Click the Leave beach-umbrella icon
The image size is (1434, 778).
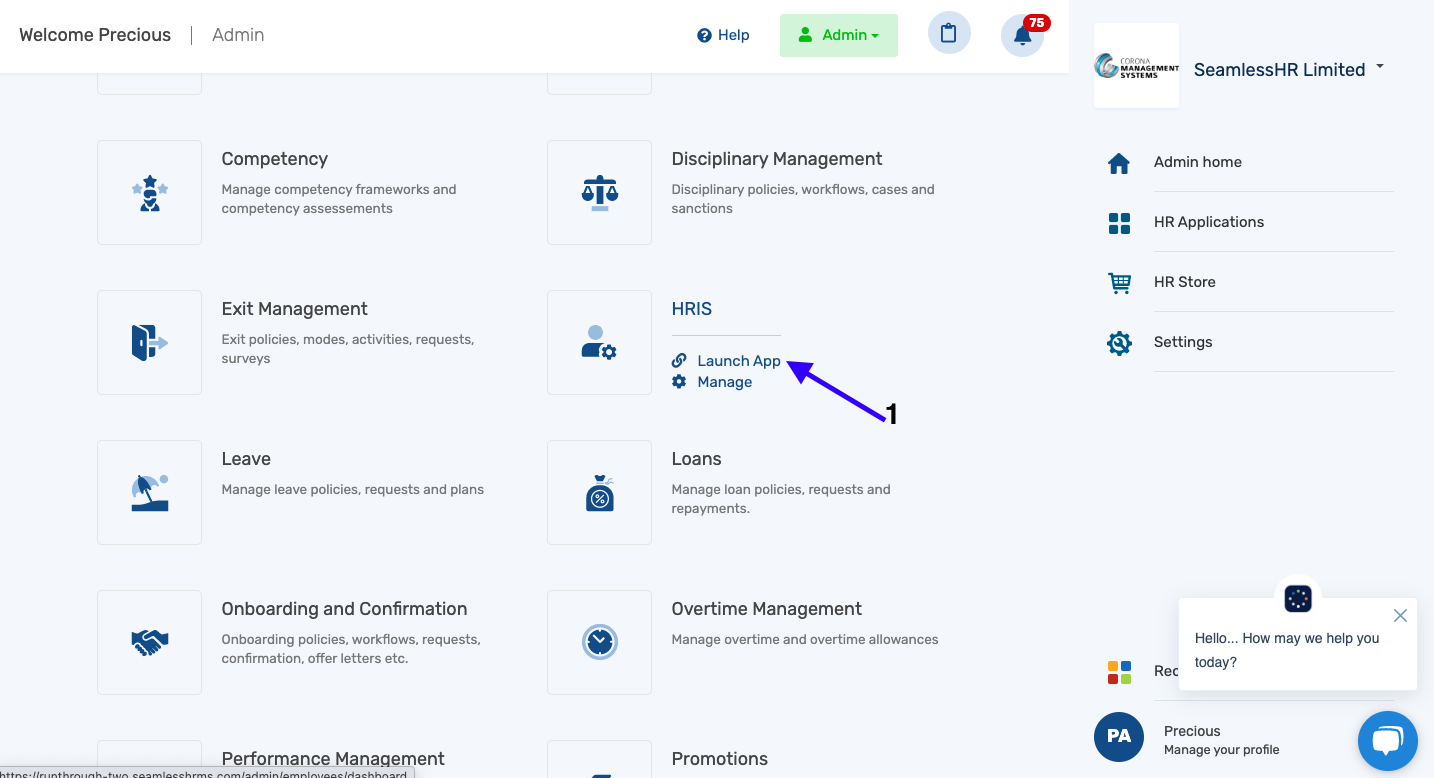[149, 492]
